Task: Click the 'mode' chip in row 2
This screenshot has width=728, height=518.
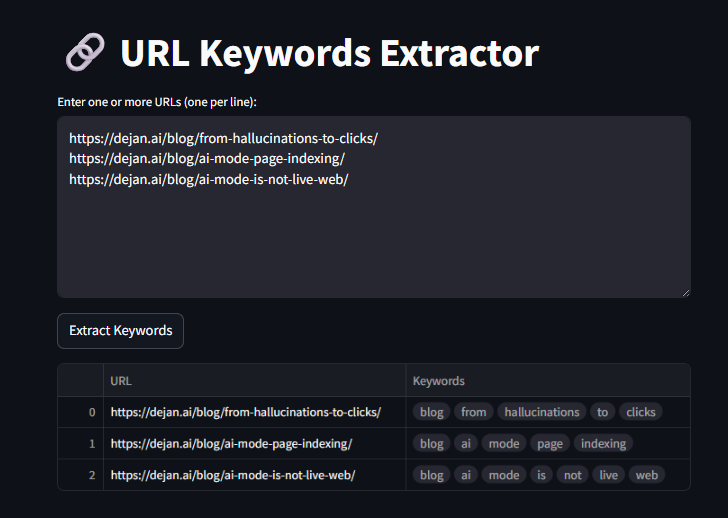Action: click(504, 475)
